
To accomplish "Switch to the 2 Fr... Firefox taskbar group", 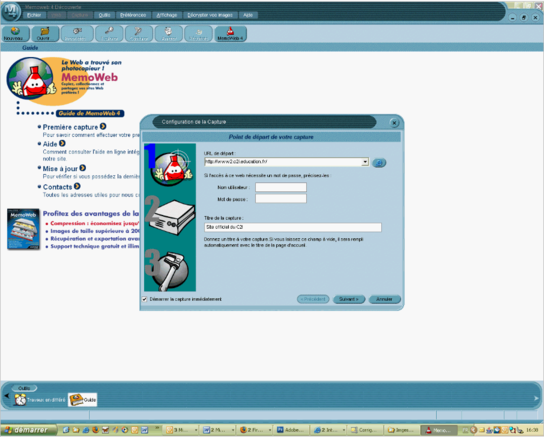I will [x=255, y=430].
